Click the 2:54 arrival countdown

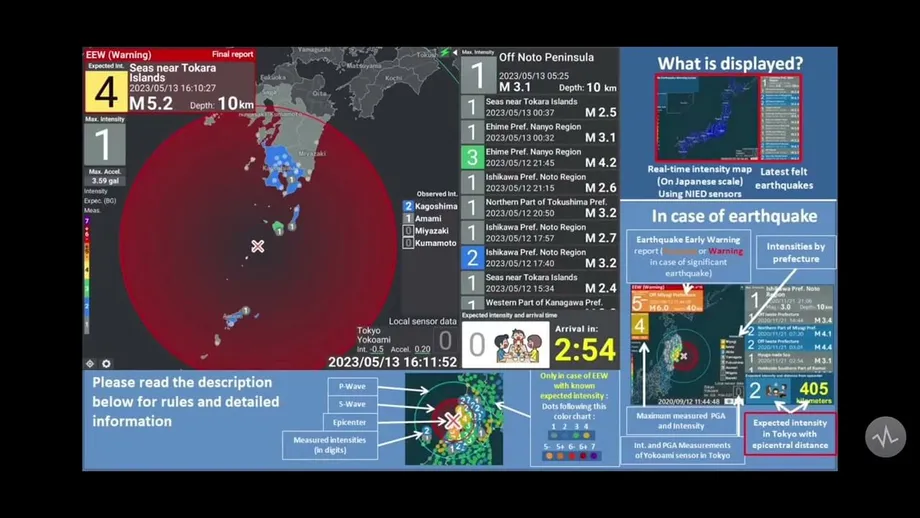pyautogui.click(x=585, y=350)
